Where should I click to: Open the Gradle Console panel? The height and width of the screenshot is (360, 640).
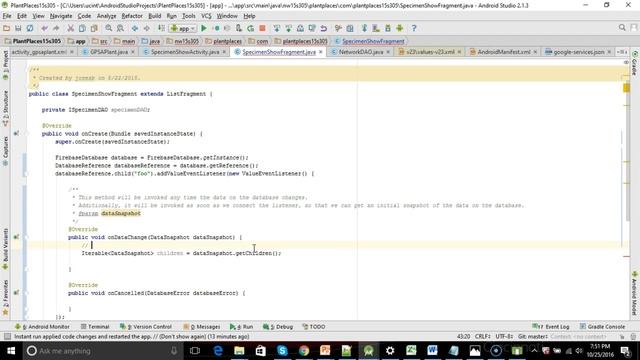[602, 327]
